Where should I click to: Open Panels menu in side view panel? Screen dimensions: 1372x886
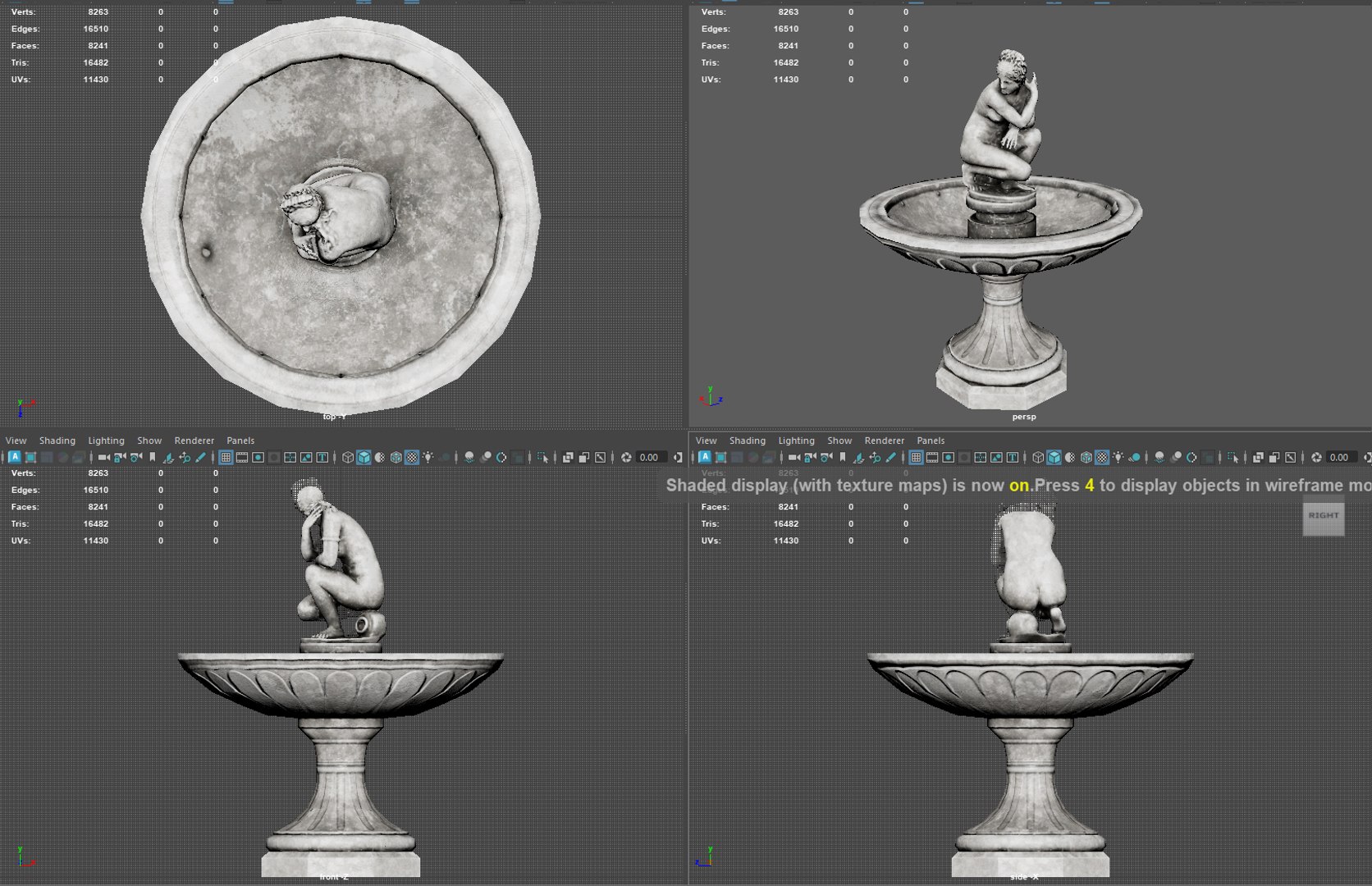point(931,441)
